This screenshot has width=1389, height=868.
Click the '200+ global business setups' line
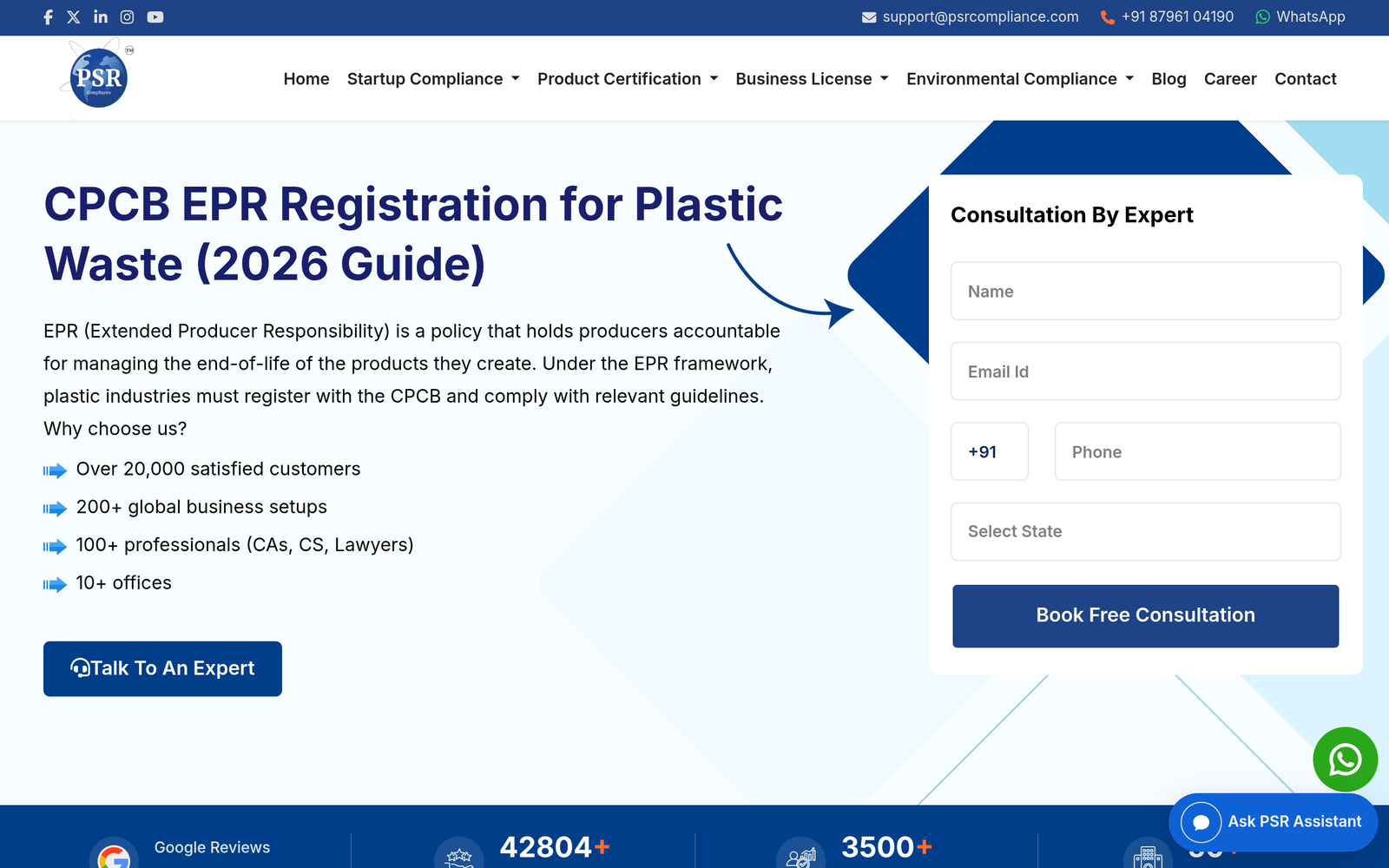(x=201, y=507)
